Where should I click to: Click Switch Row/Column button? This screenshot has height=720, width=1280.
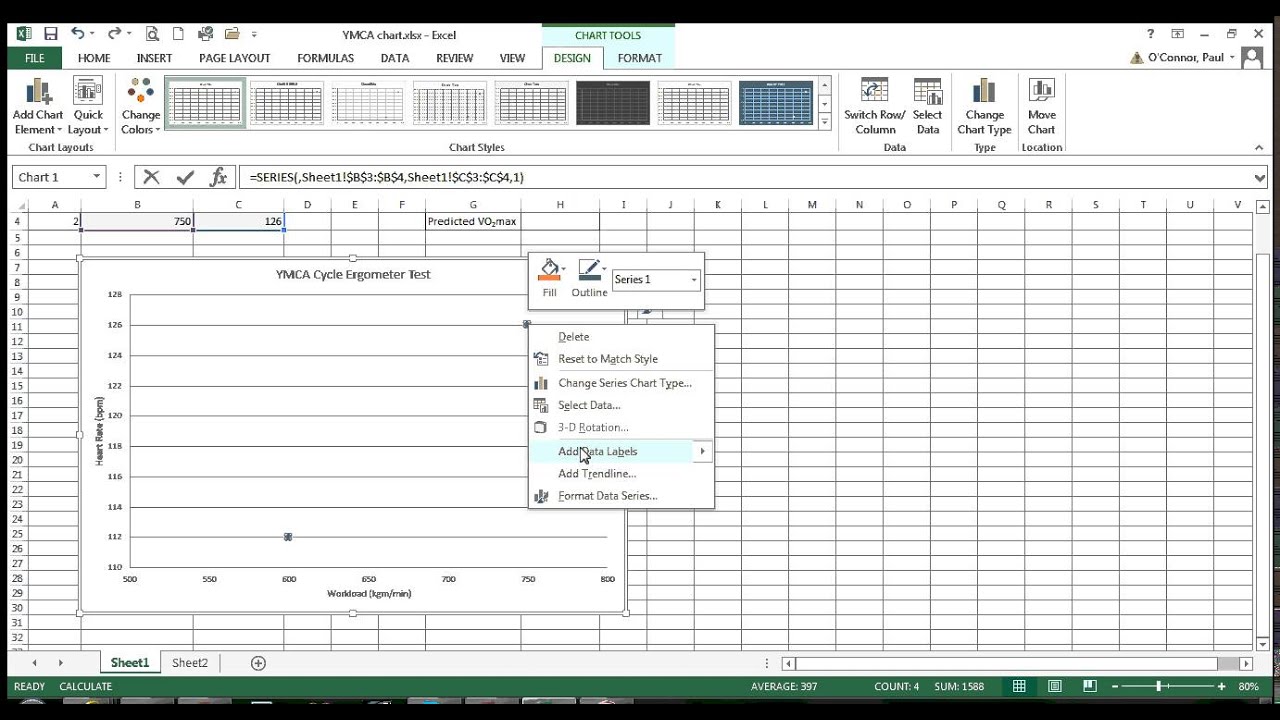[875, 107]
